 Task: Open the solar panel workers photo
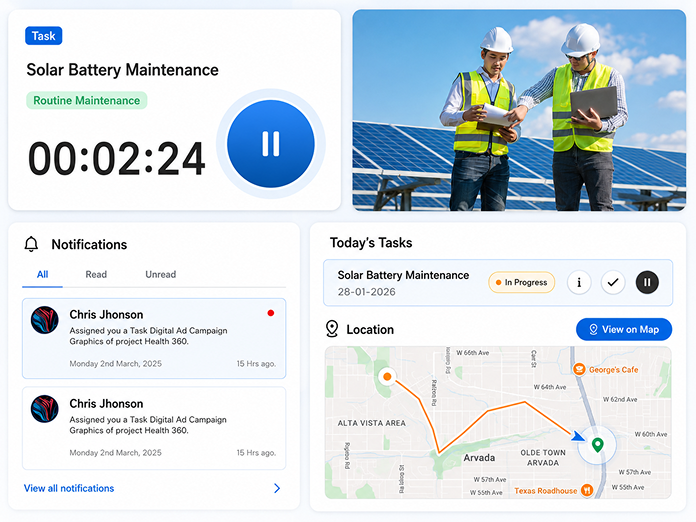pyautogui.click(x=519, y=110)
